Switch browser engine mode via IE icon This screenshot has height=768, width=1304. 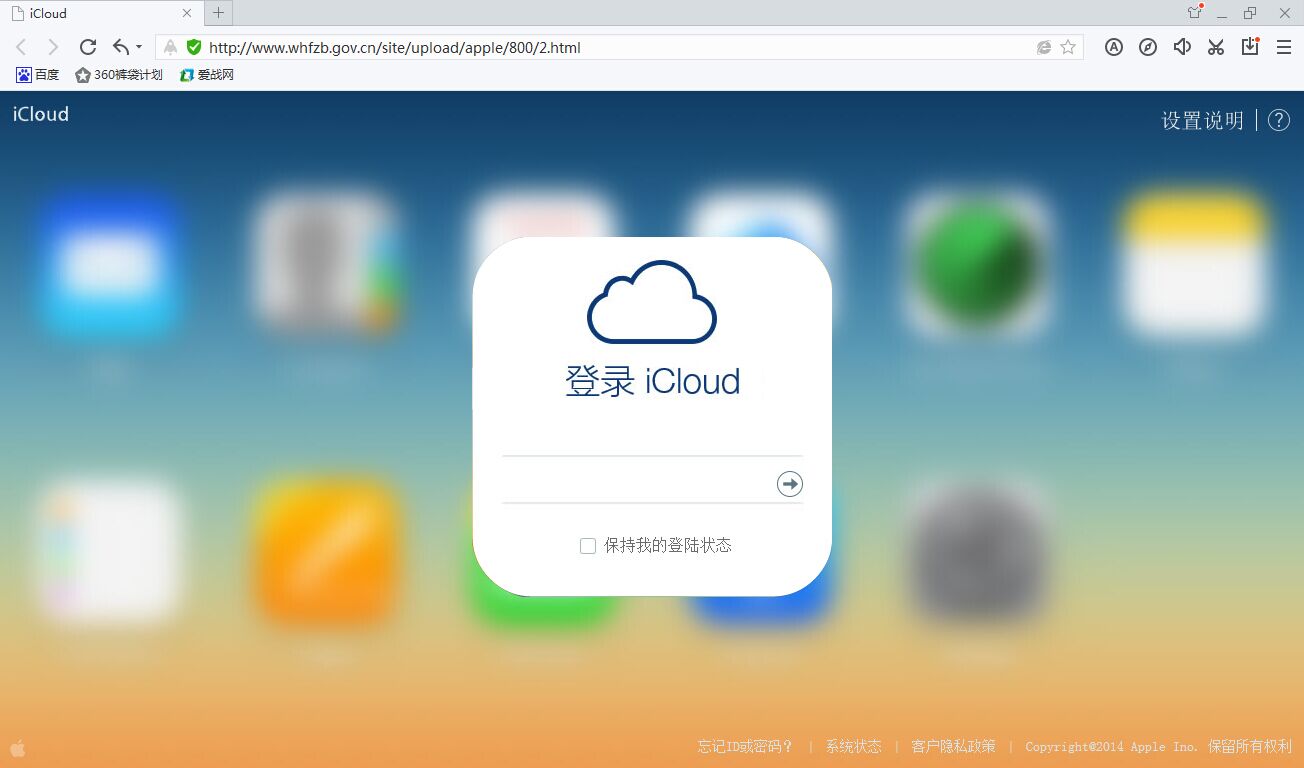[x=1044, y=47]
